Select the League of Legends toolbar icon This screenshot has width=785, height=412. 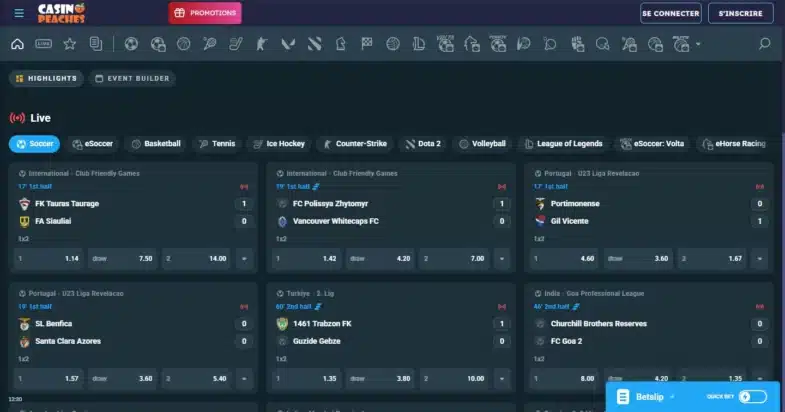point(419,44)
